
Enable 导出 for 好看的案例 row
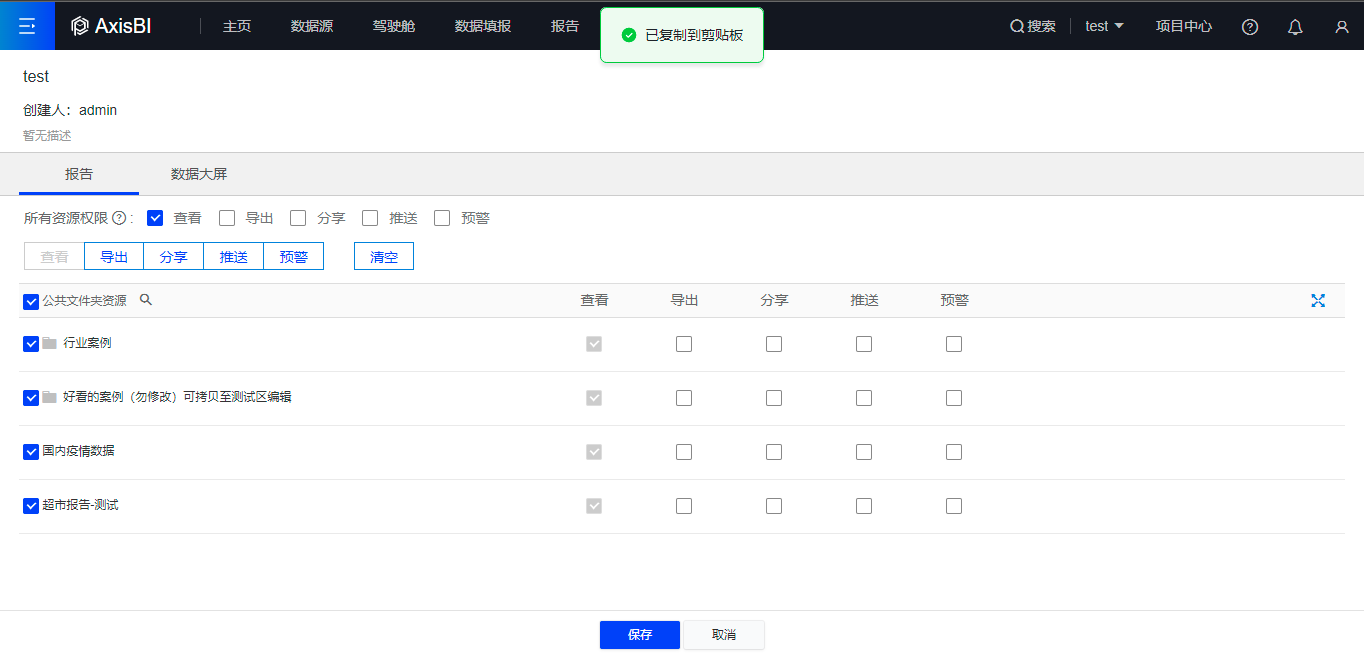tap(684, 398)
